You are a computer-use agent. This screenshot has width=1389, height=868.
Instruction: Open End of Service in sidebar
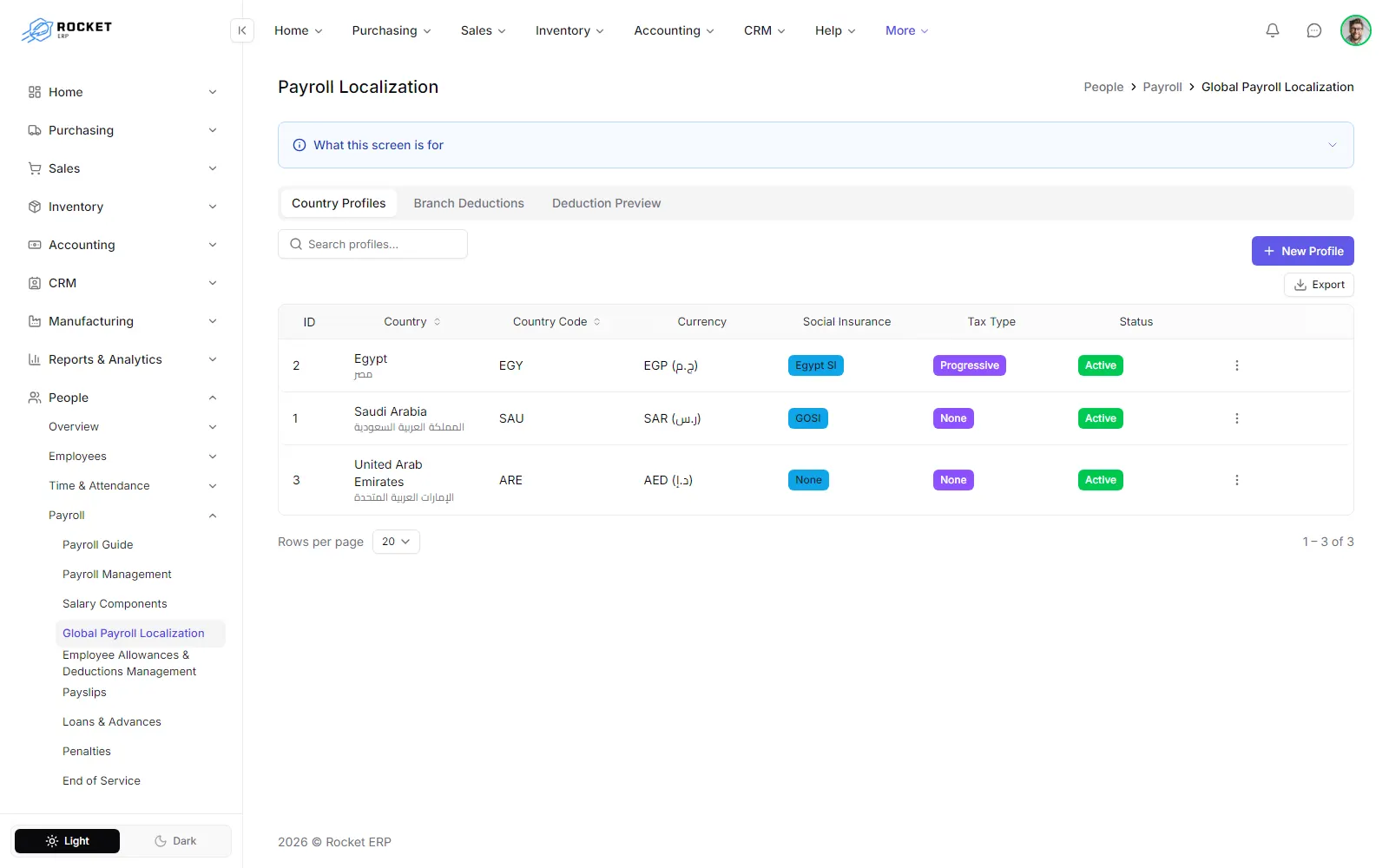[102, 781]
